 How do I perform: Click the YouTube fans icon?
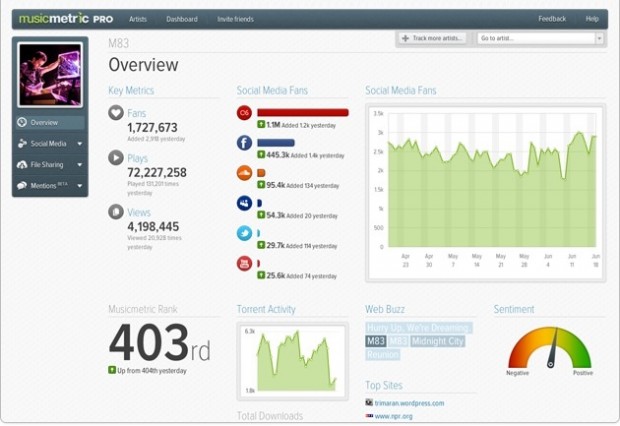[x=243, y=263]
